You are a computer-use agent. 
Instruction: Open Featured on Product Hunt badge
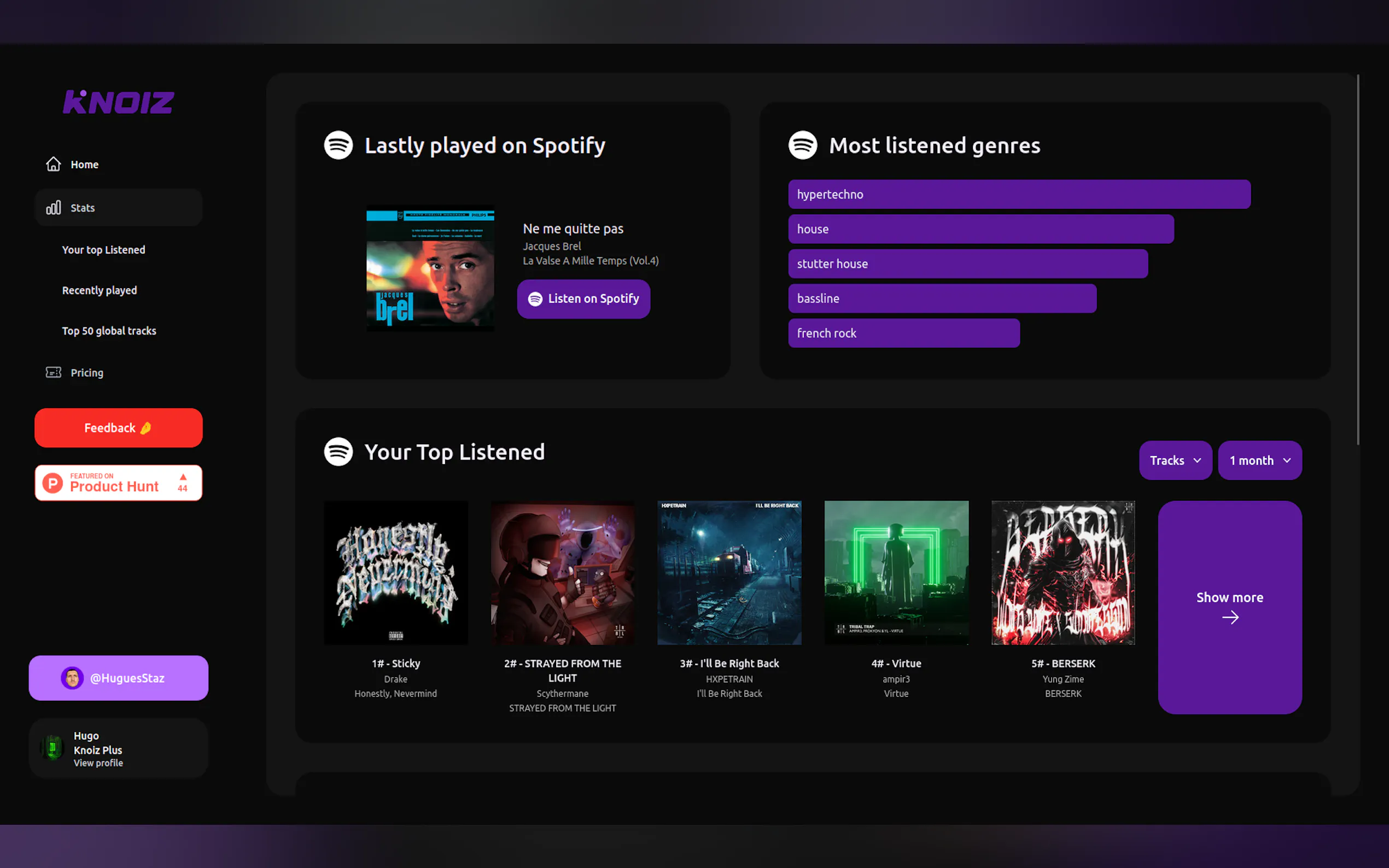[118, 483]
